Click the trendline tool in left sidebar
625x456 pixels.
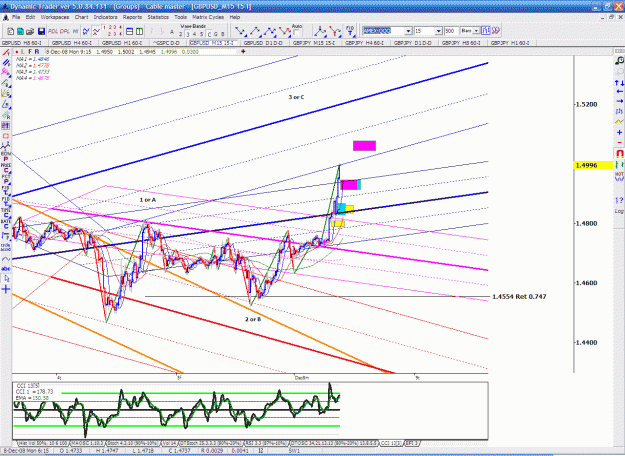pos(6,52)
